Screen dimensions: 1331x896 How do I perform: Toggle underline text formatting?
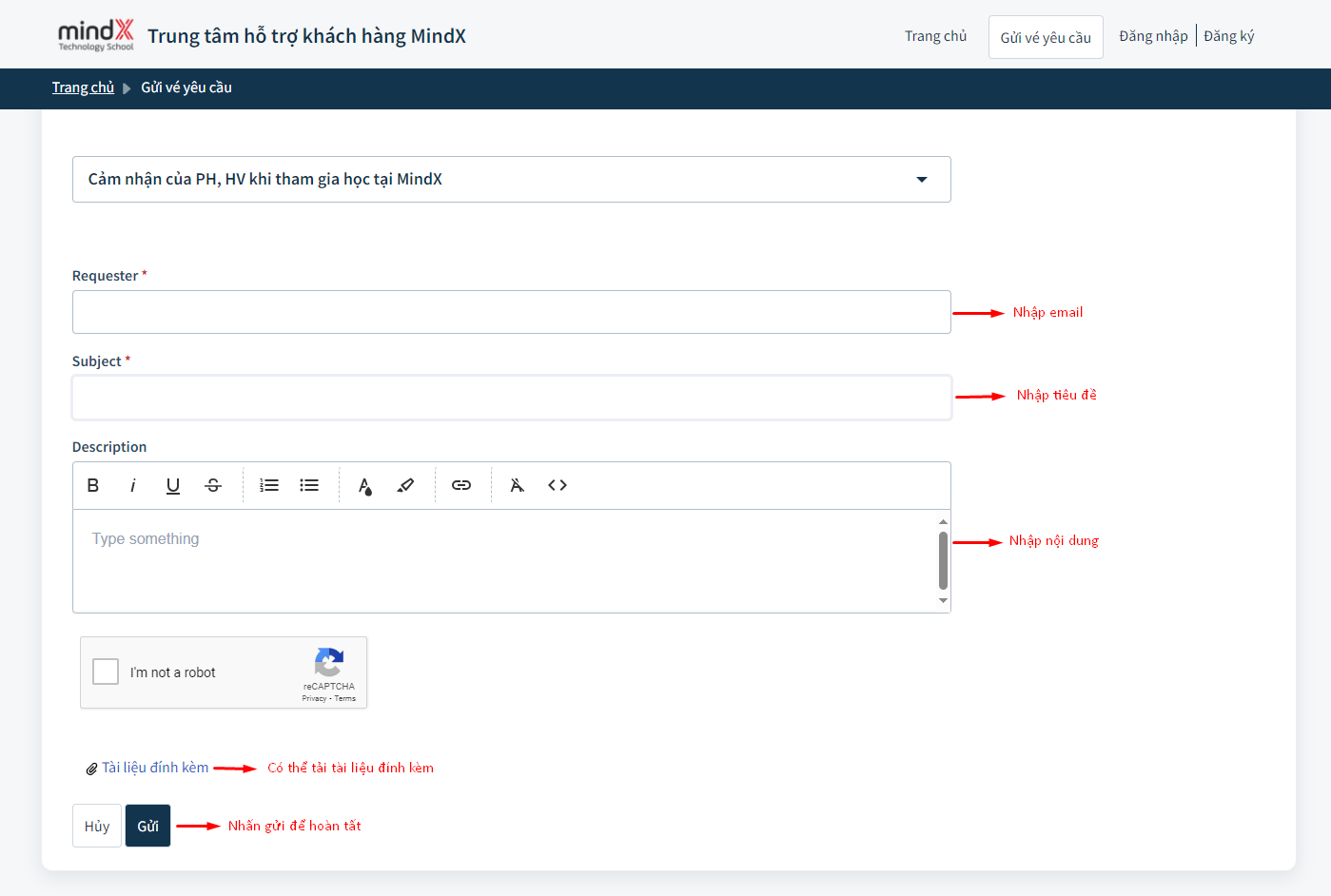[173, 485]
